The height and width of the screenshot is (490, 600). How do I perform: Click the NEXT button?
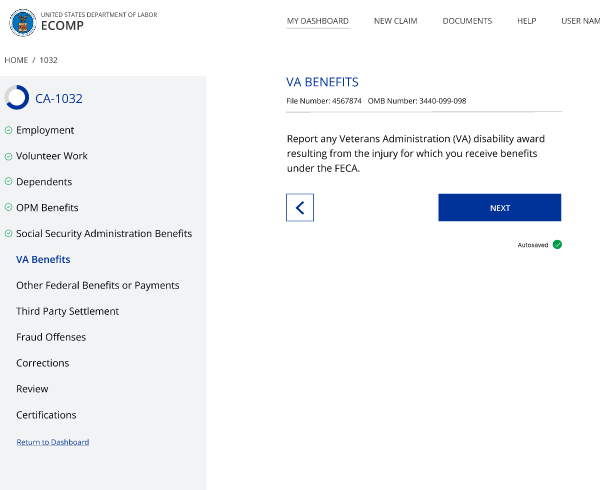500,207
